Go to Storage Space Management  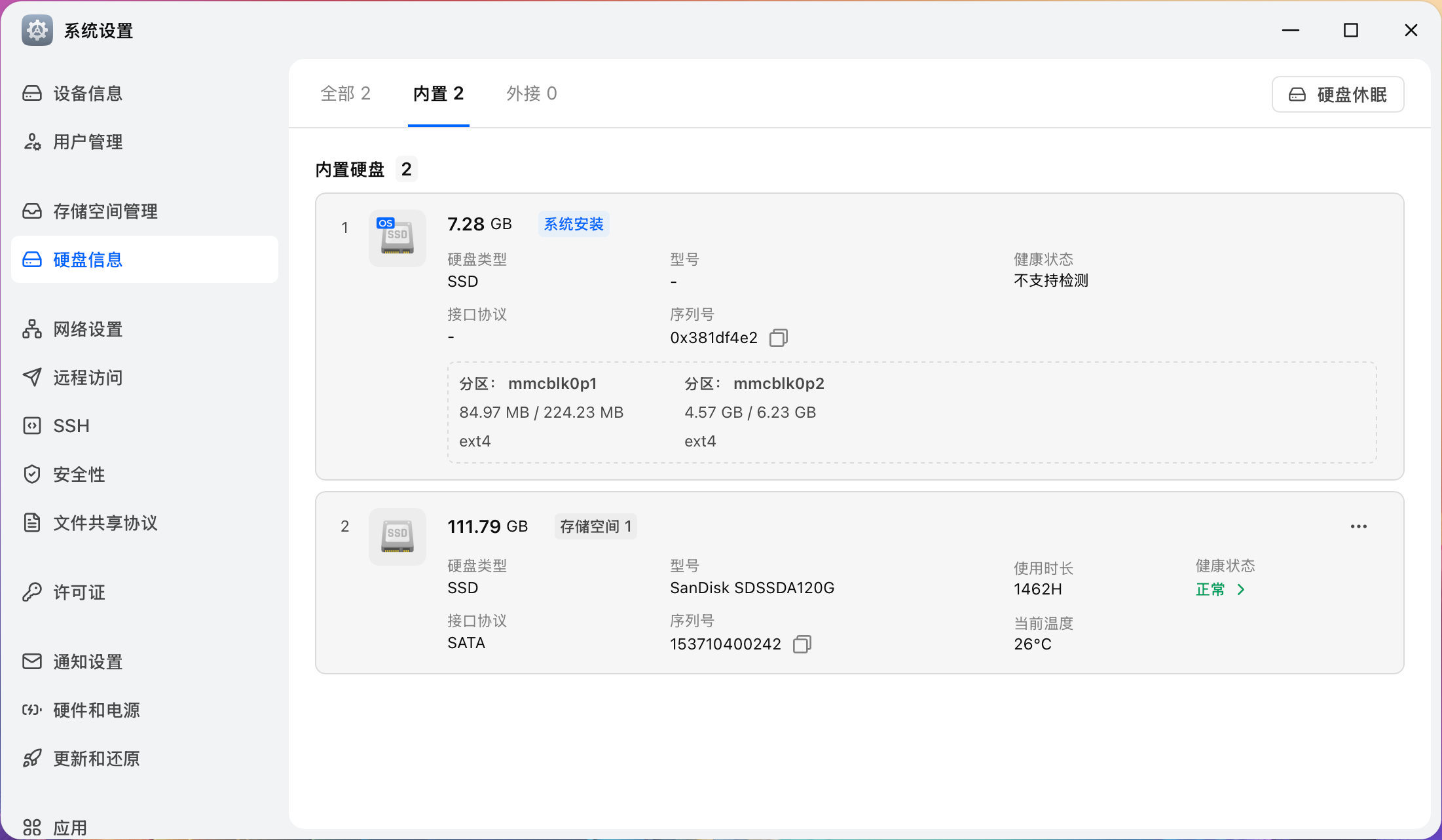105,211
